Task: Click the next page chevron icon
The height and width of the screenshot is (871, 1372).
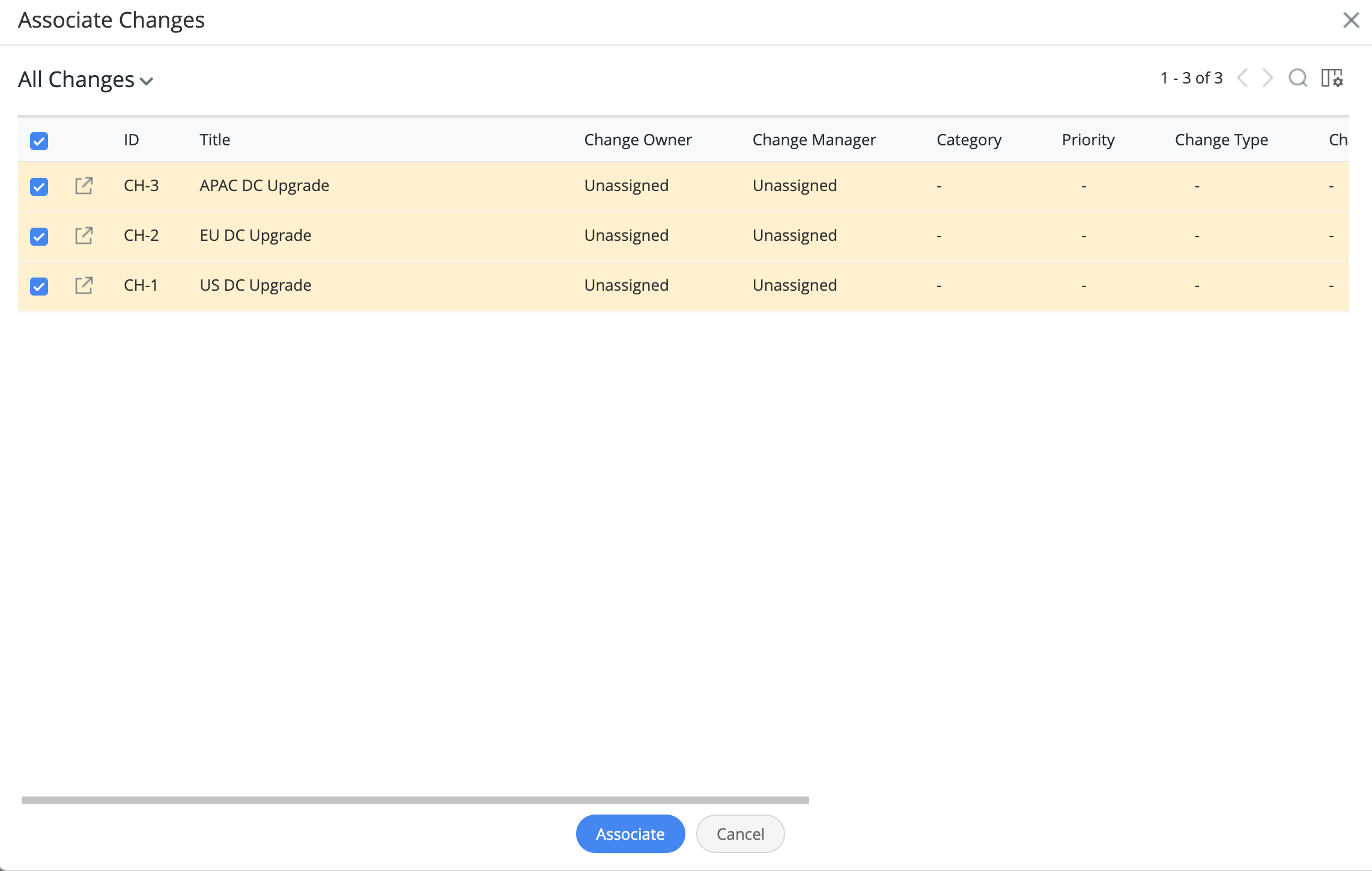Action: 1266,78
